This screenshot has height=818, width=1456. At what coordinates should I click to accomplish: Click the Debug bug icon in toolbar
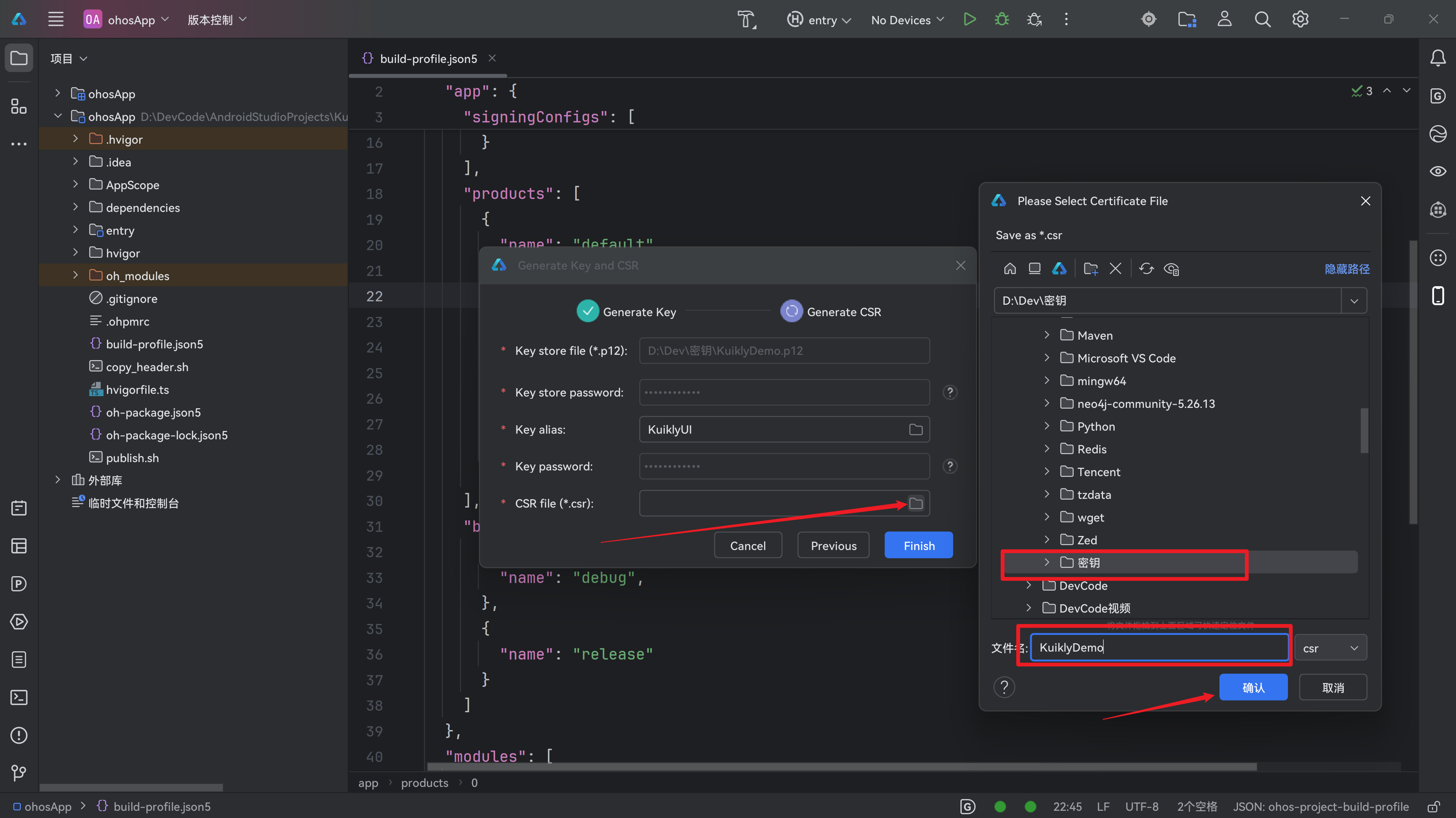[x=1001, y=20]
